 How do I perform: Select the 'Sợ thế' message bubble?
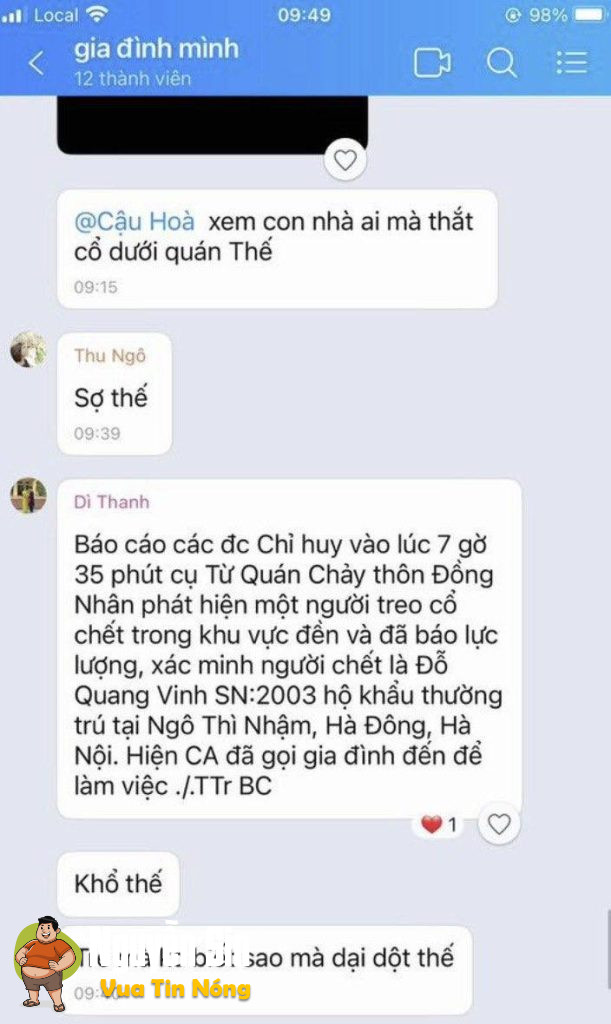pos(114,394)
